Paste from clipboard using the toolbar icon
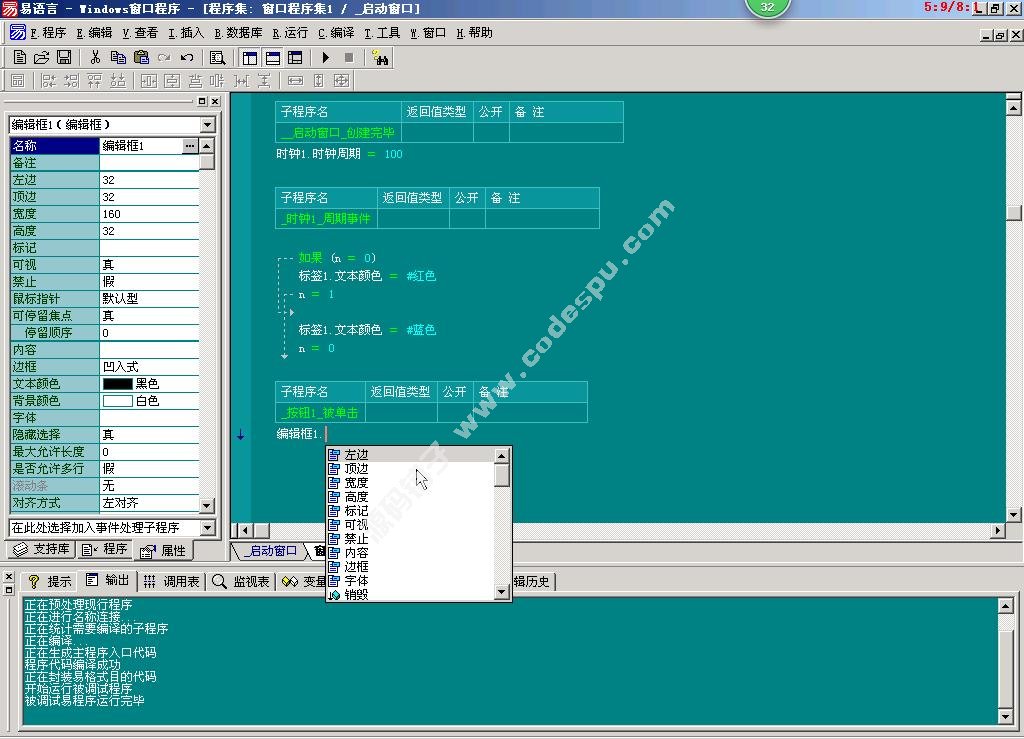Image resolution: width=1024 pixels, height=739 pixels. (141, 57)
